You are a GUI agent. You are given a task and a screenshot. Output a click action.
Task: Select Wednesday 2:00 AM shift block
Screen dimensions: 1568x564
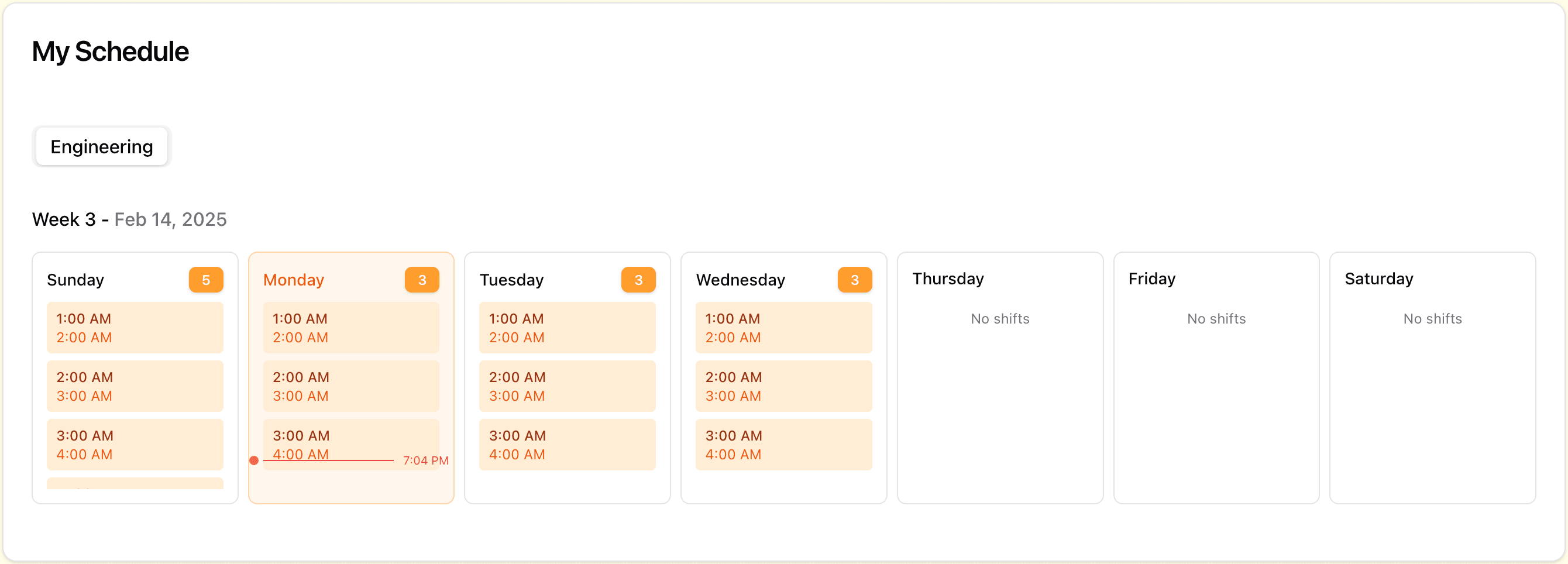(x=784, y=386)
